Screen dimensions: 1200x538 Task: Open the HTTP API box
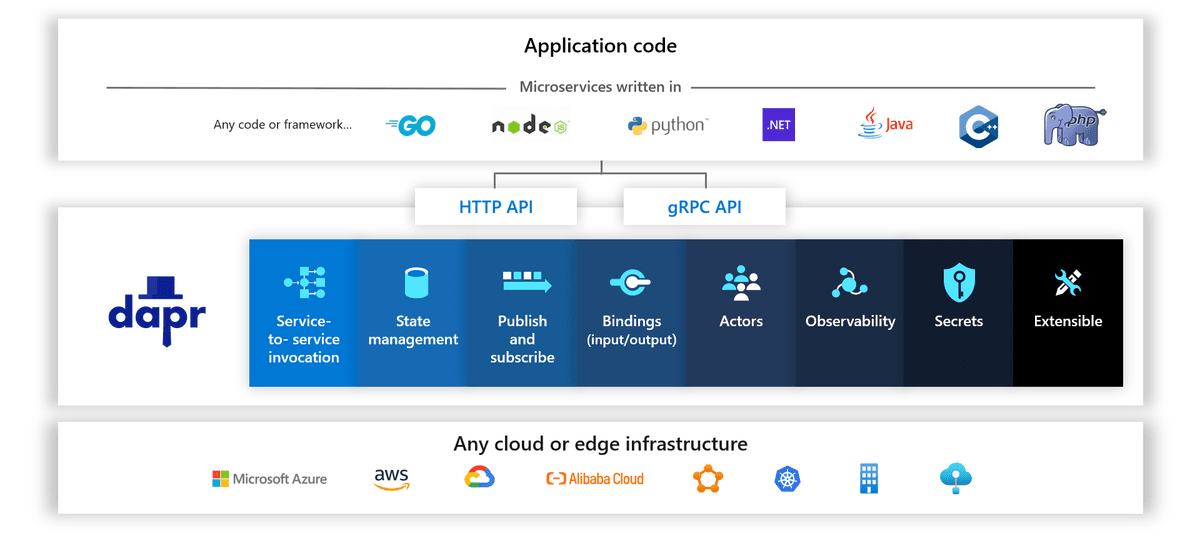coord(496,207)
